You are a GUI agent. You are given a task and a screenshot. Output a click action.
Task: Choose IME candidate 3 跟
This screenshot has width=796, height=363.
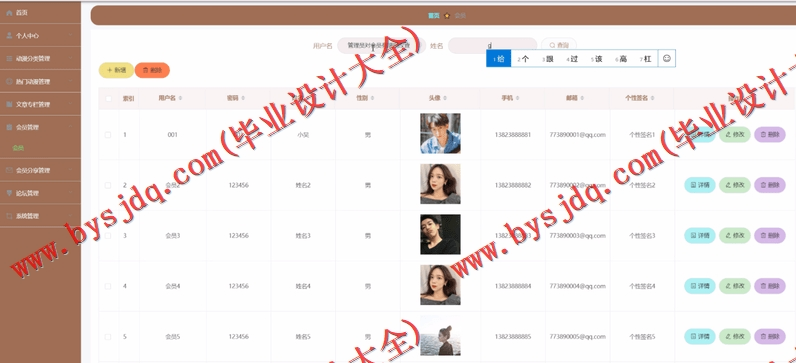coord(548,59)
